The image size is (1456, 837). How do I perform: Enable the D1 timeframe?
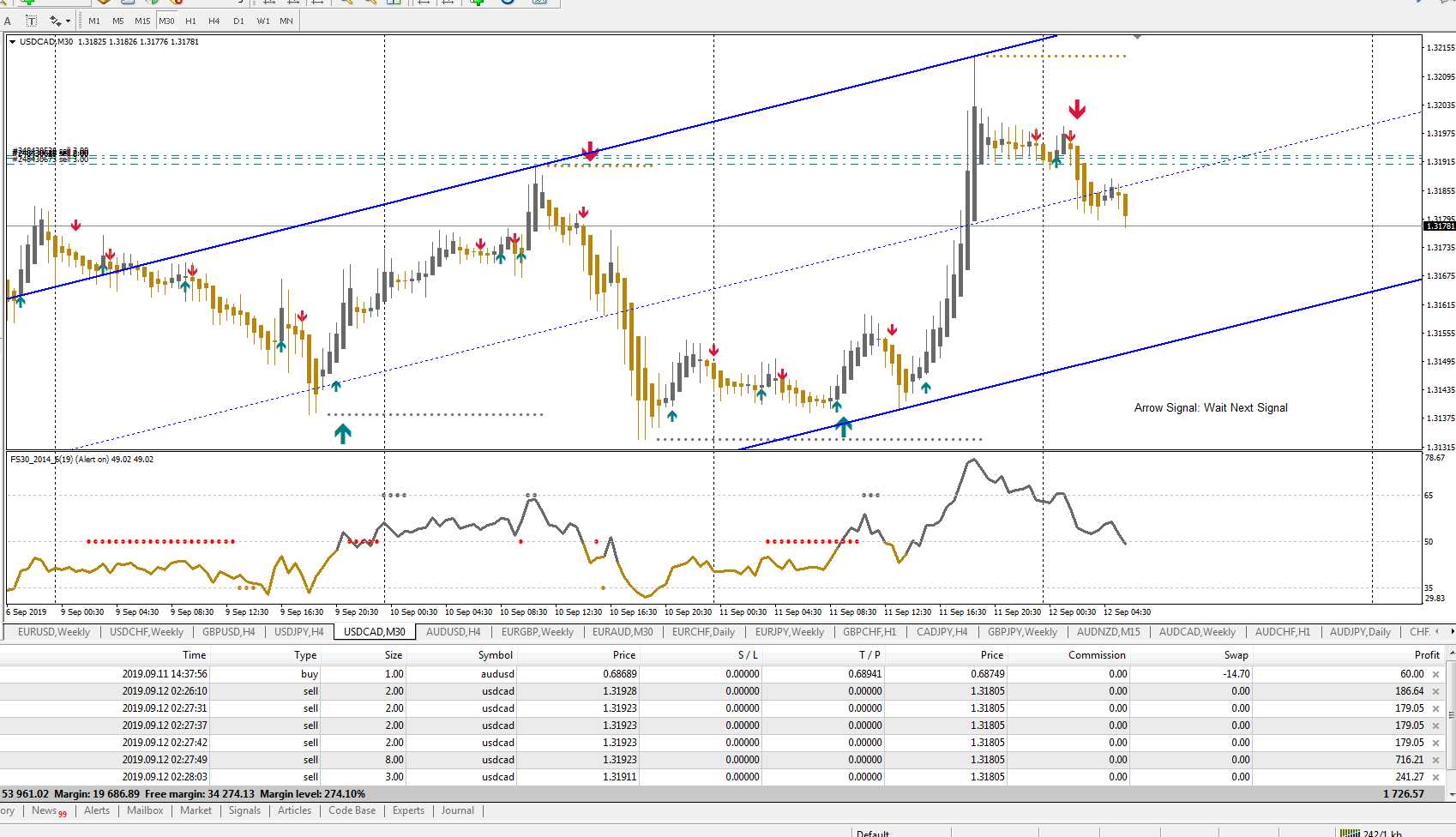(238, 21)
